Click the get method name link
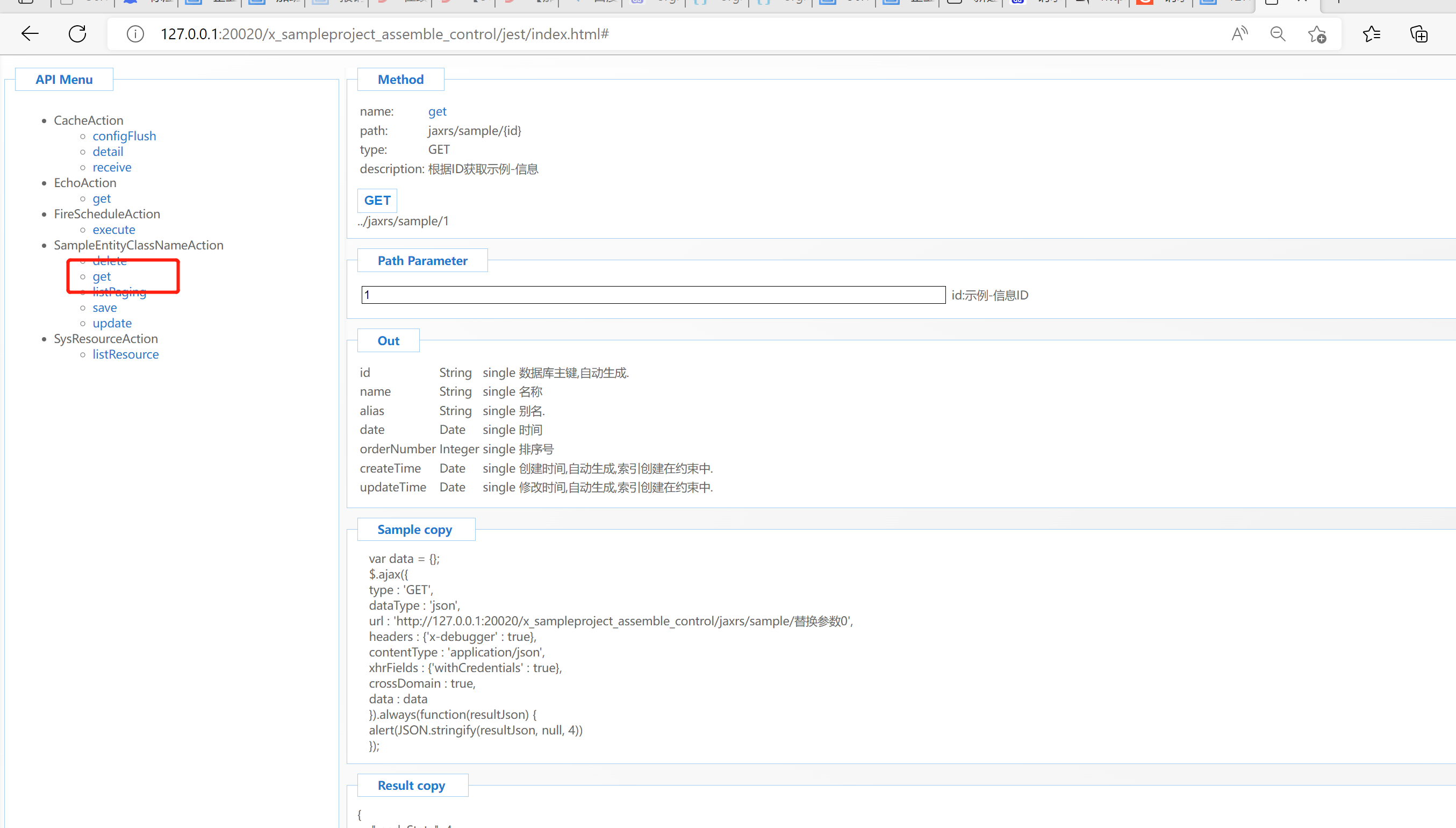Viewport: 1456px width, 828px height. coord(437,111)
